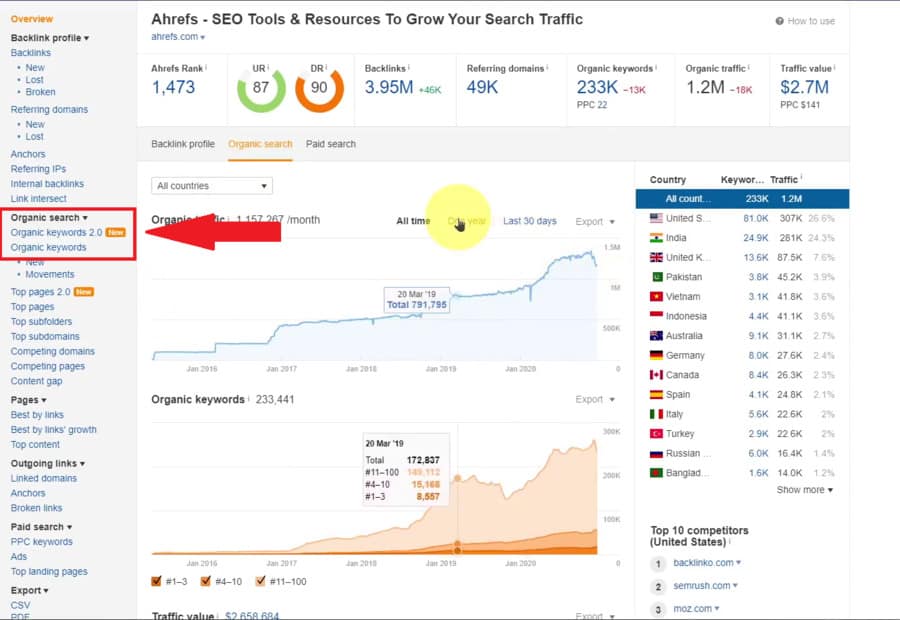Select the Last 30 days range
900x620 pixels.
[530, 221]
